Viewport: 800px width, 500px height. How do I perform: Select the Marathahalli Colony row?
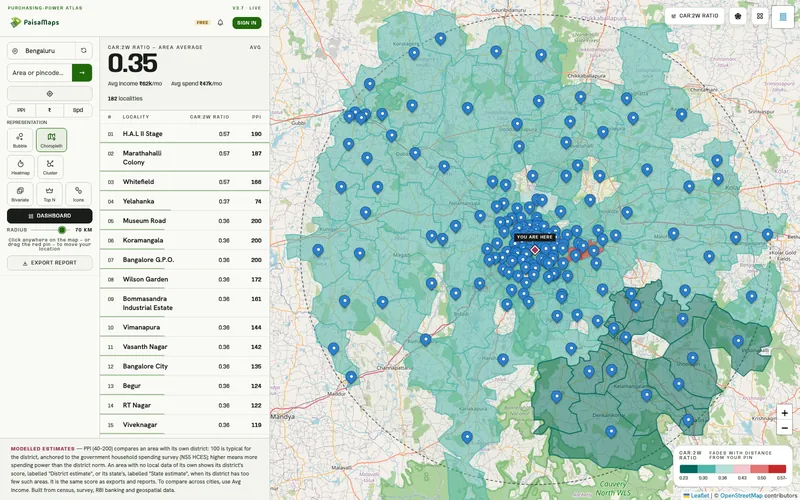pyautogui.click(x=184, y=158)
